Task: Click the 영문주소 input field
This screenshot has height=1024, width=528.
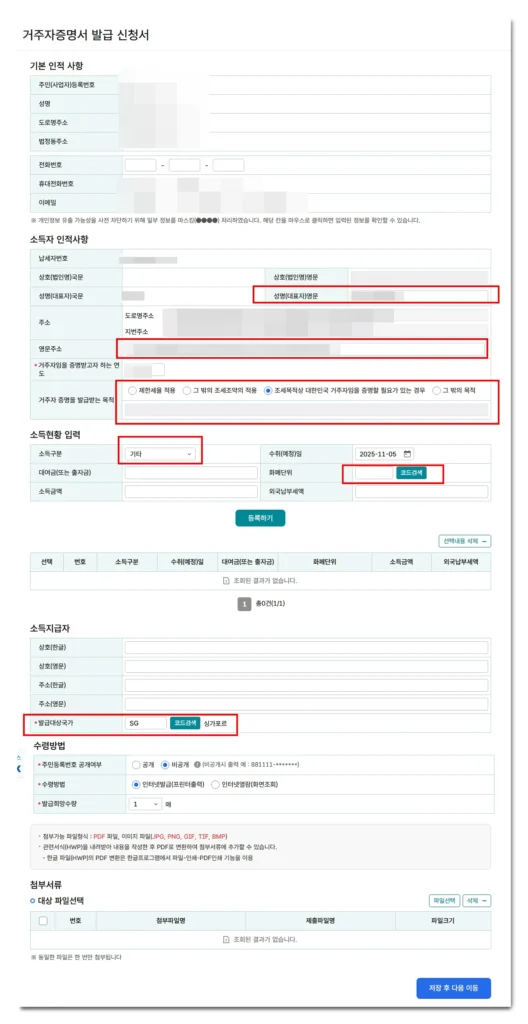Action: pos(305,349)
